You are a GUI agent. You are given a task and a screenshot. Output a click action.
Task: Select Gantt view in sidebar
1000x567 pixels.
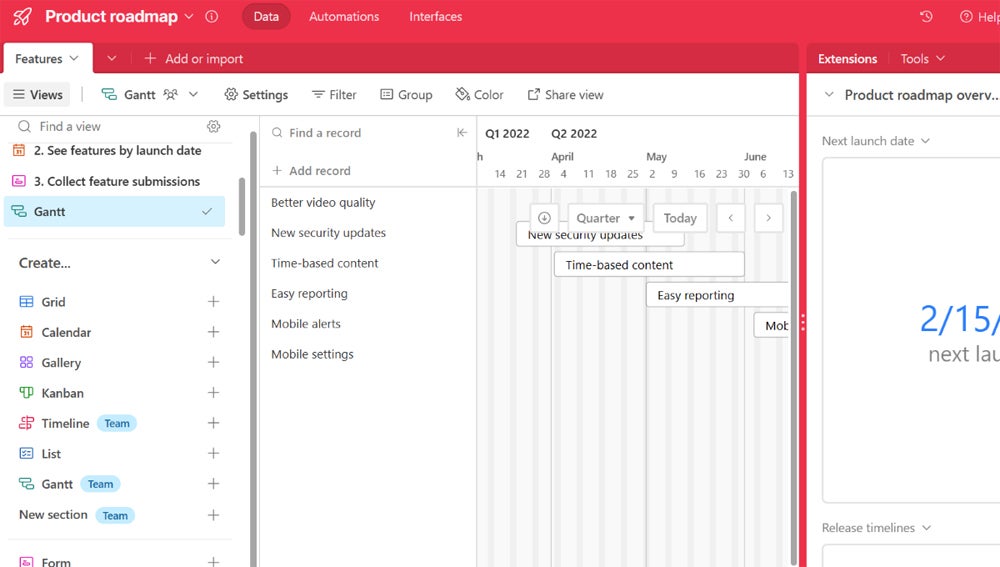[x=115, y=212]
